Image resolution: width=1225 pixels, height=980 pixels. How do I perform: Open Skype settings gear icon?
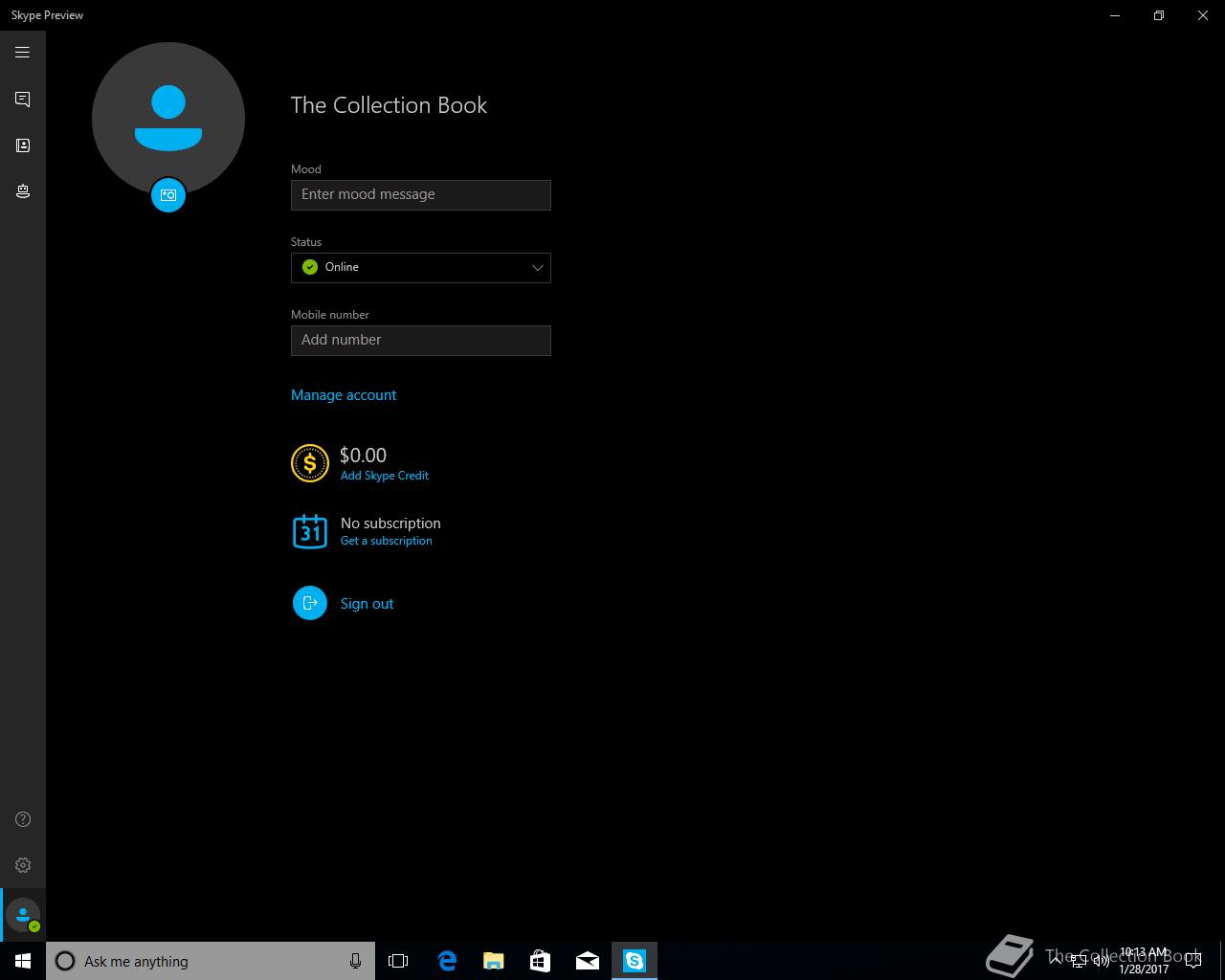coord(23,865)
